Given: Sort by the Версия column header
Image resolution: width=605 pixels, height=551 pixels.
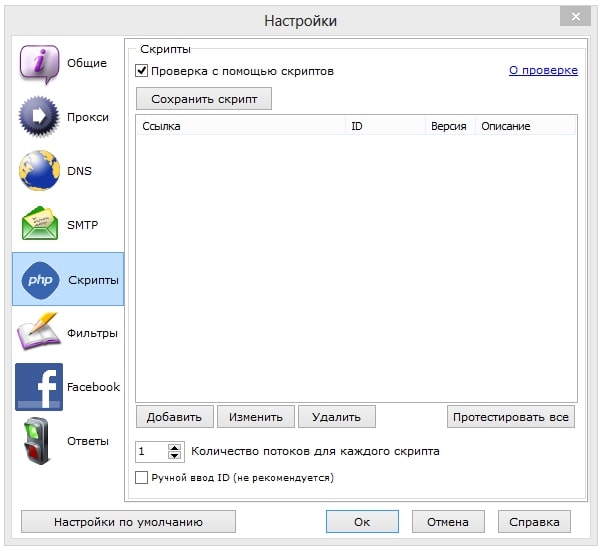Looking at the screenshot, I should pos(450,126).
